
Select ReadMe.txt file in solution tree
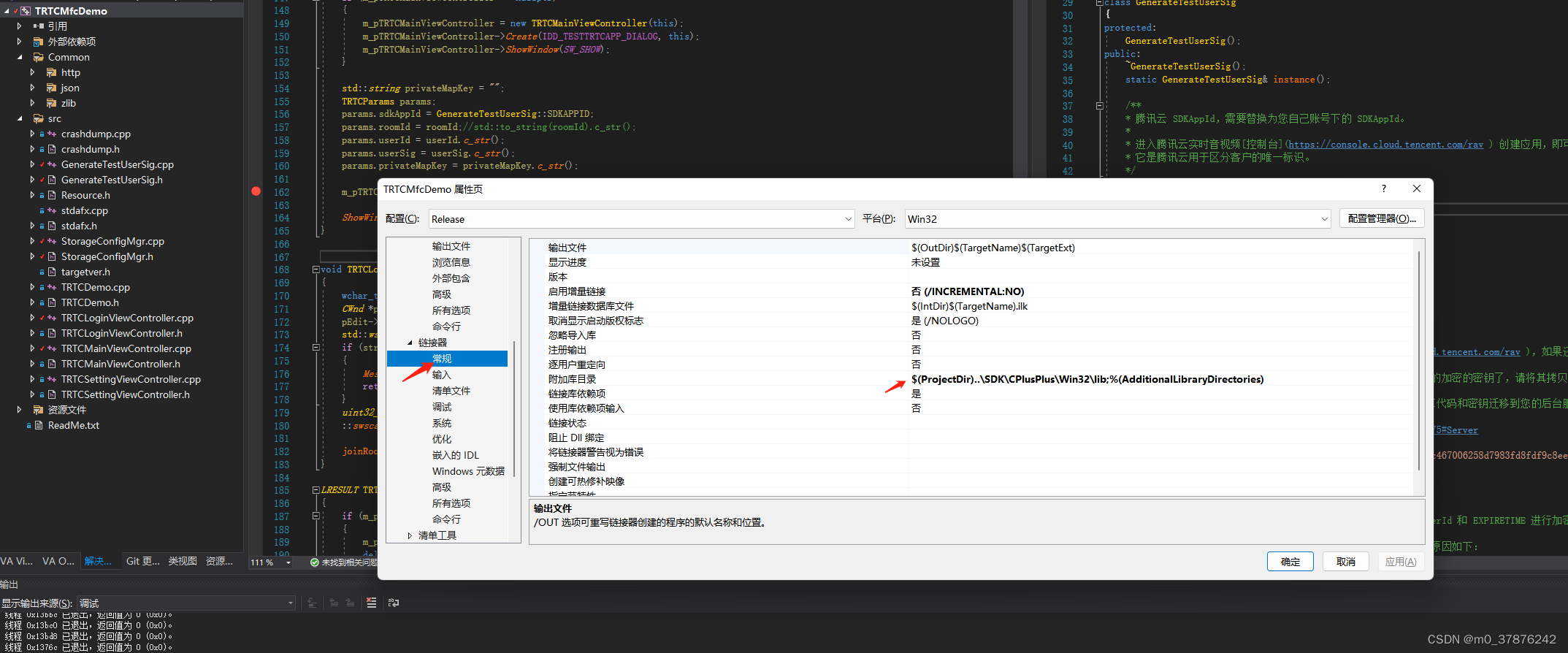[x=74, y=425]
